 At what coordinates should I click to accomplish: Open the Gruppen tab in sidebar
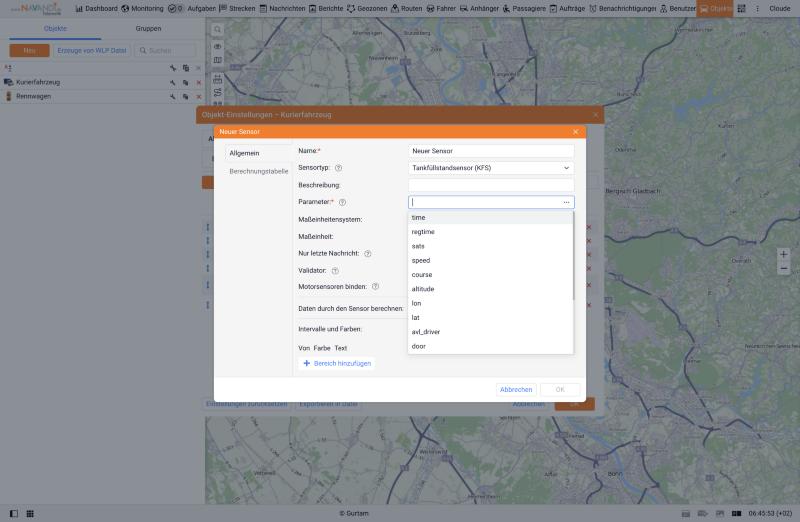pos(148,29)
